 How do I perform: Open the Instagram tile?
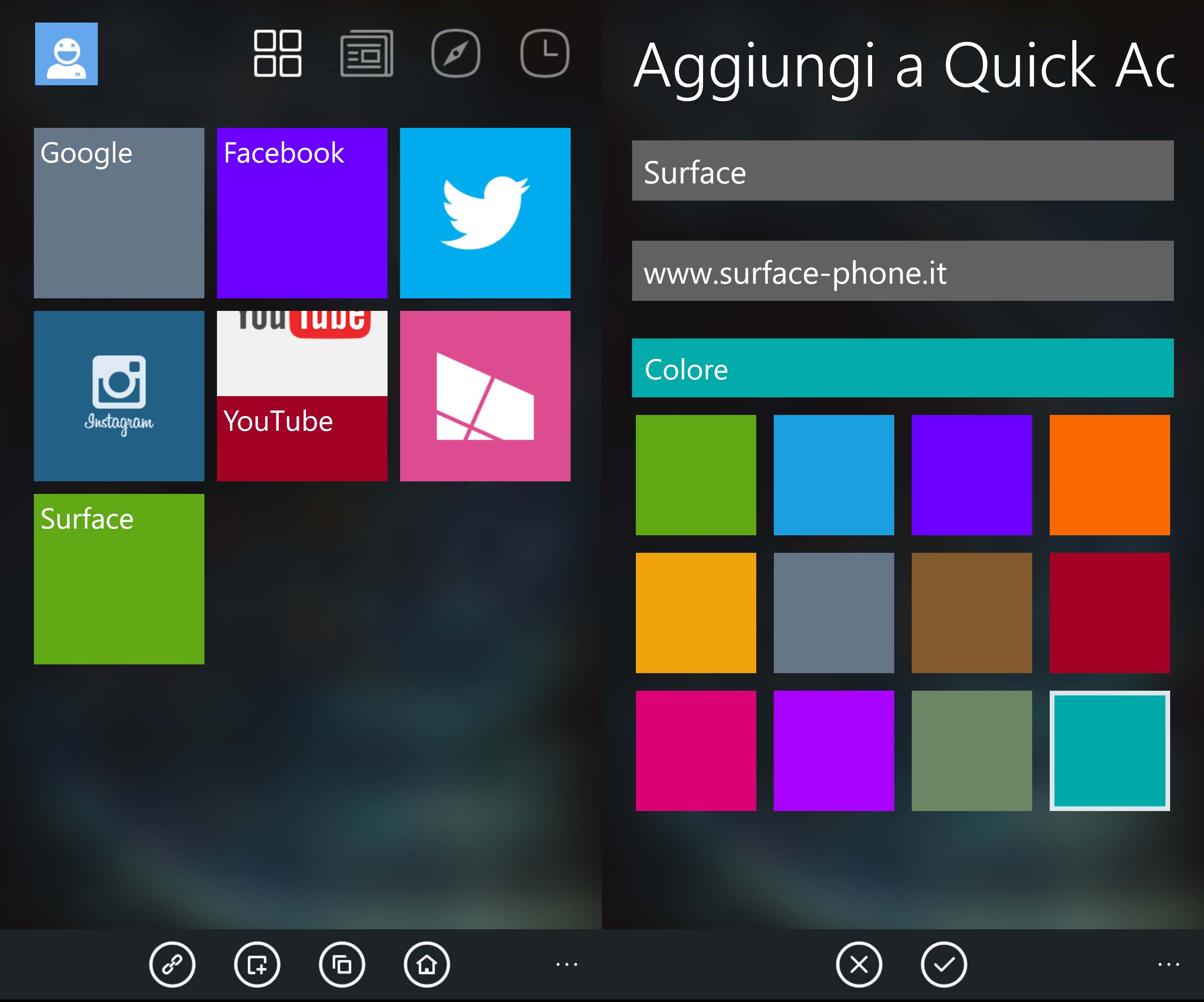119,396
